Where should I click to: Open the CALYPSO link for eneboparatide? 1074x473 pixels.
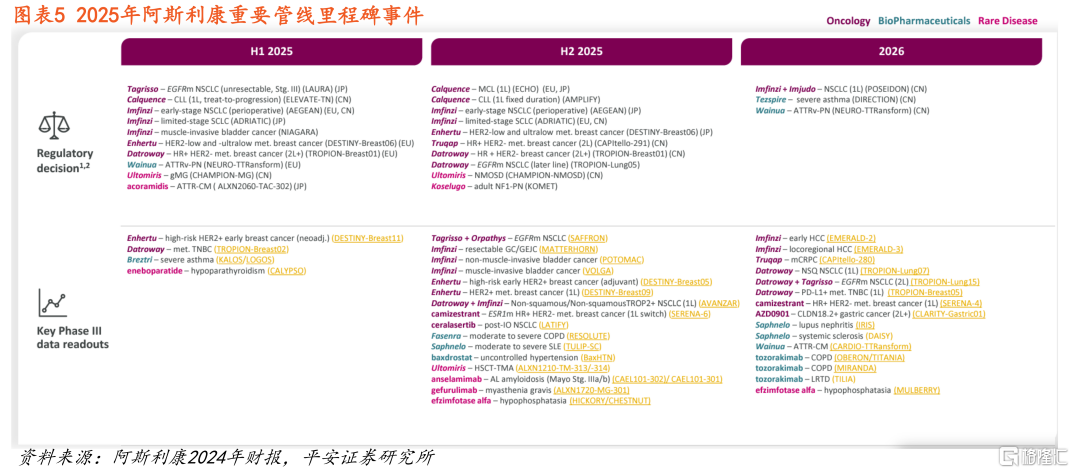[x=286, y=271]
